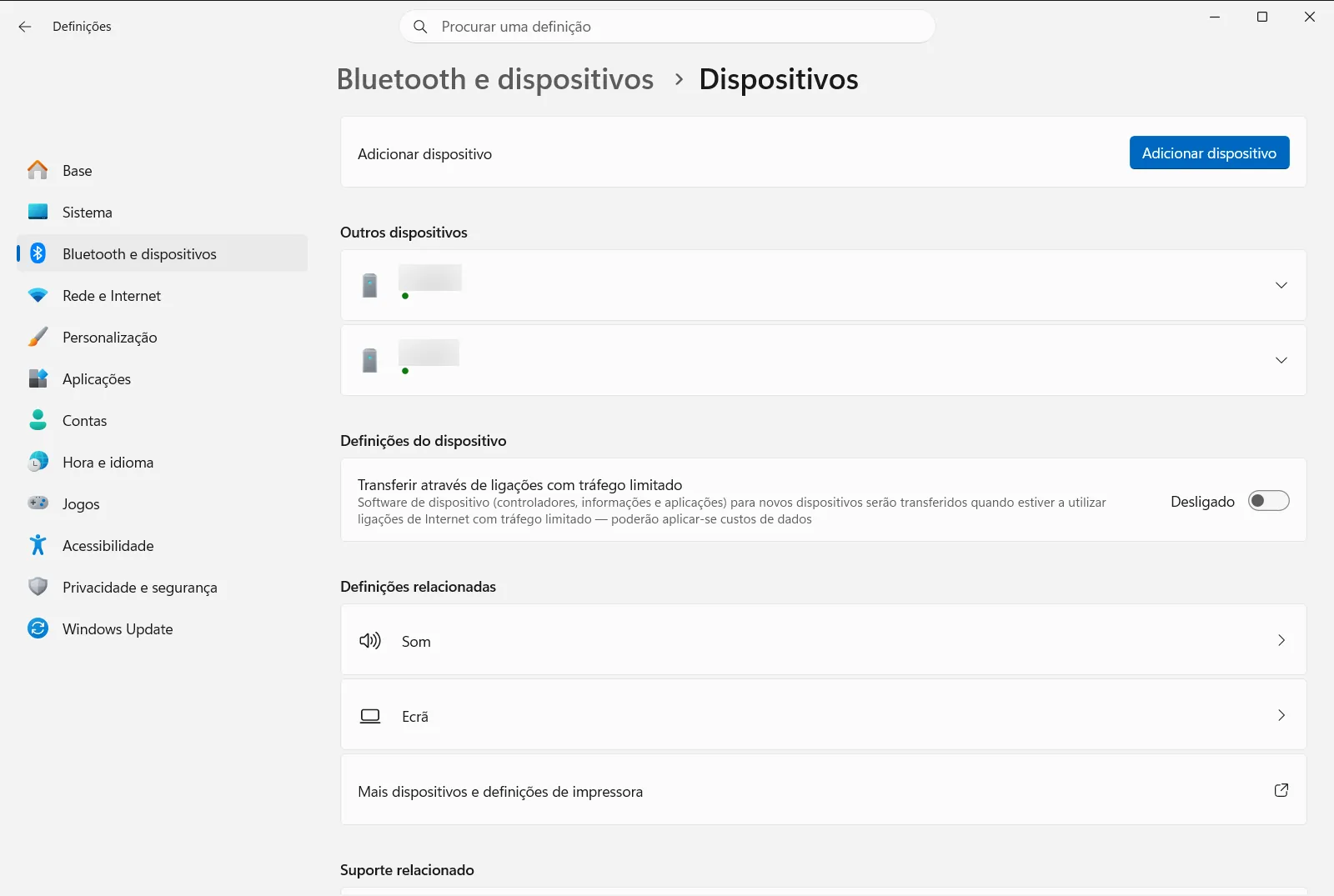Click the Hora e idioma label
The width and height of the screenshot is (1334, 896).
108,463
